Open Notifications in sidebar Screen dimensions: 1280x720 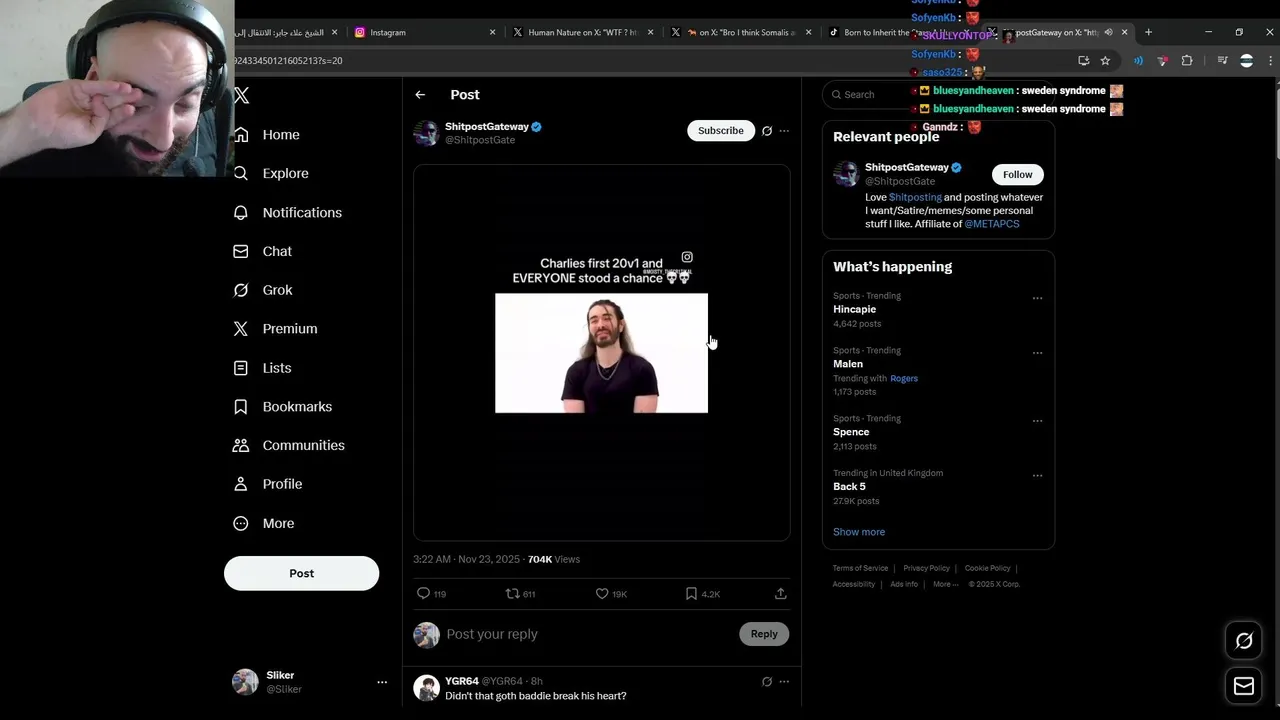coord(288,213)
